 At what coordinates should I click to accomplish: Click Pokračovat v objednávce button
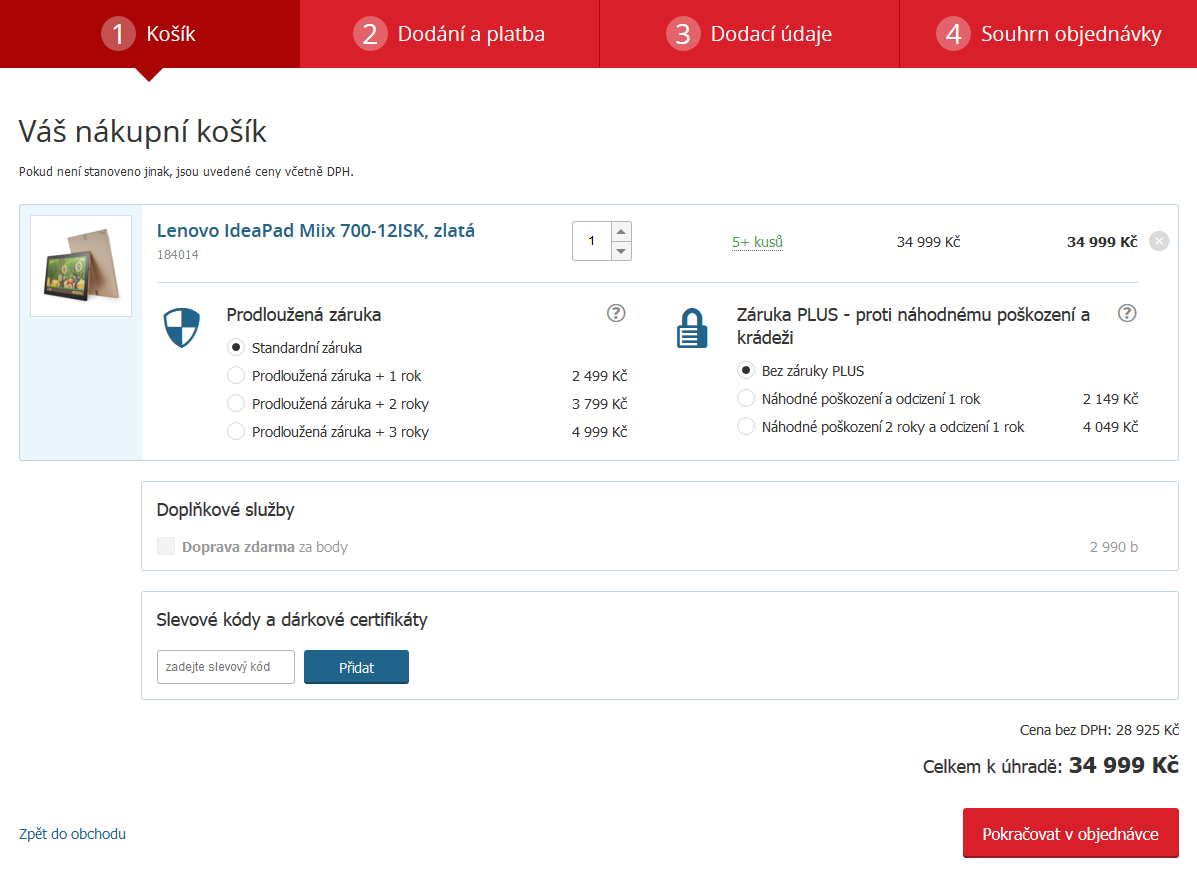(x=1070, y=833)
